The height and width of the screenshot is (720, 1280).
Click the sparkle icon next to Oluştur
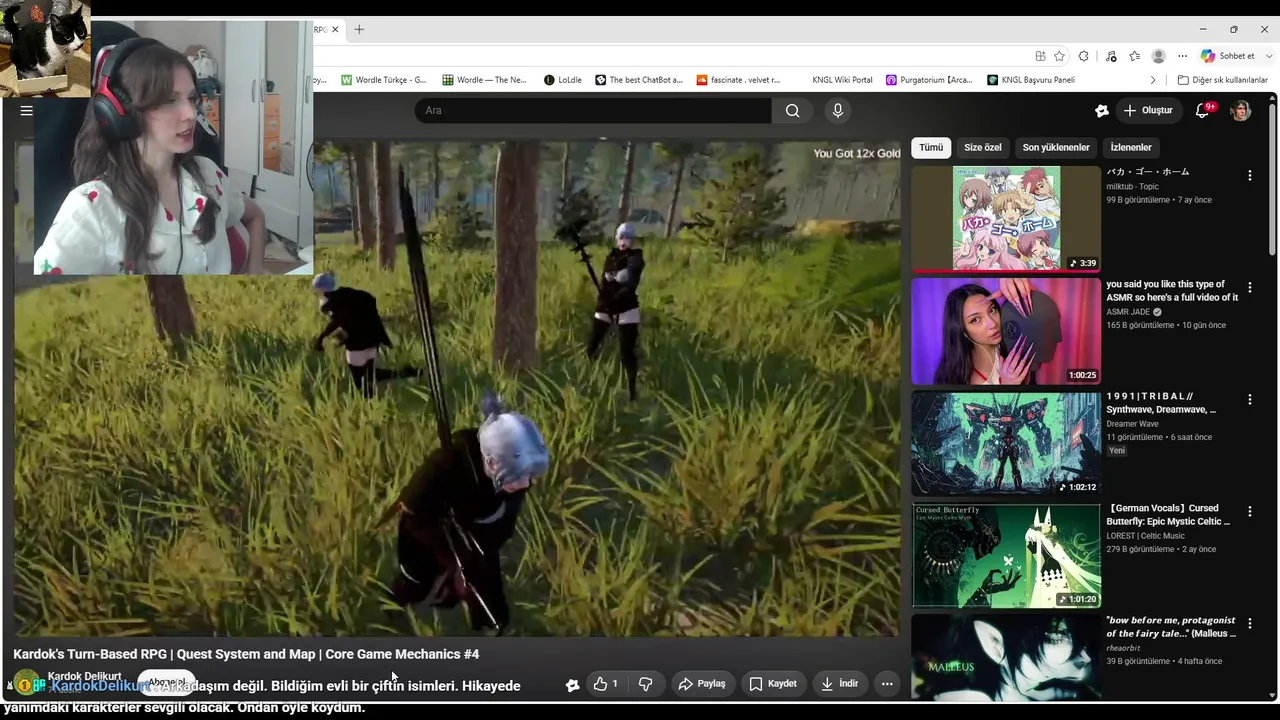coord(1101,110)
